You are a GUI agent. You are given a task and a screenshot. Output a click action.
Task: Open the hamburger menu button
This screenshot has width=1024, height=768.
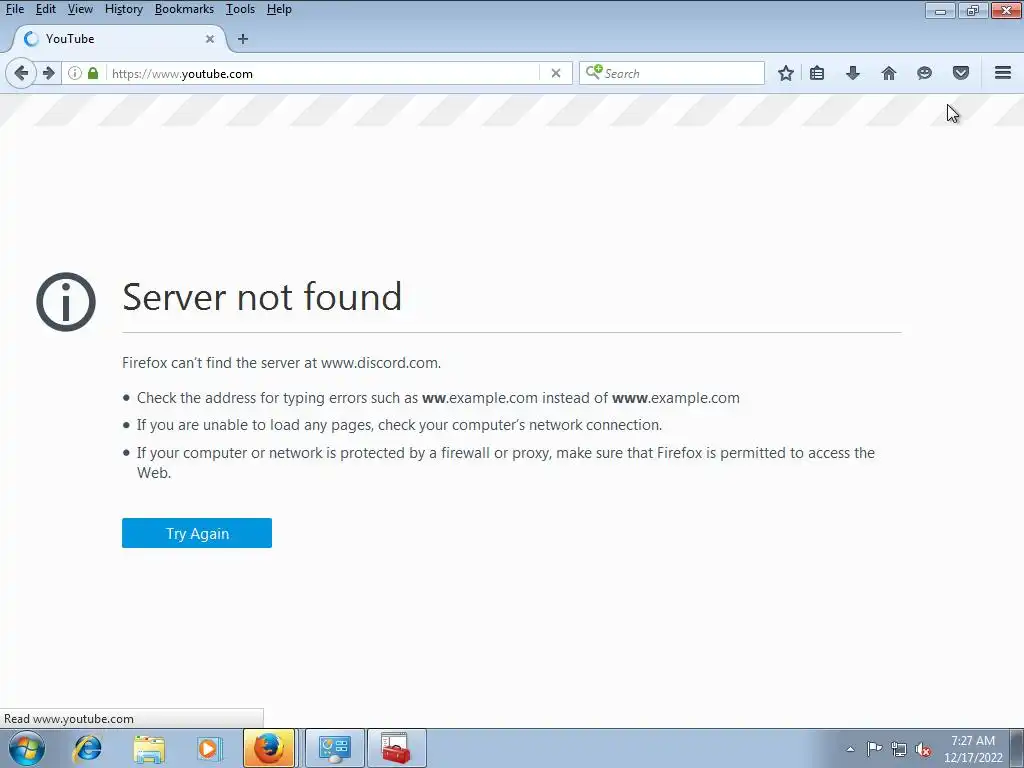pos(1003,73)
